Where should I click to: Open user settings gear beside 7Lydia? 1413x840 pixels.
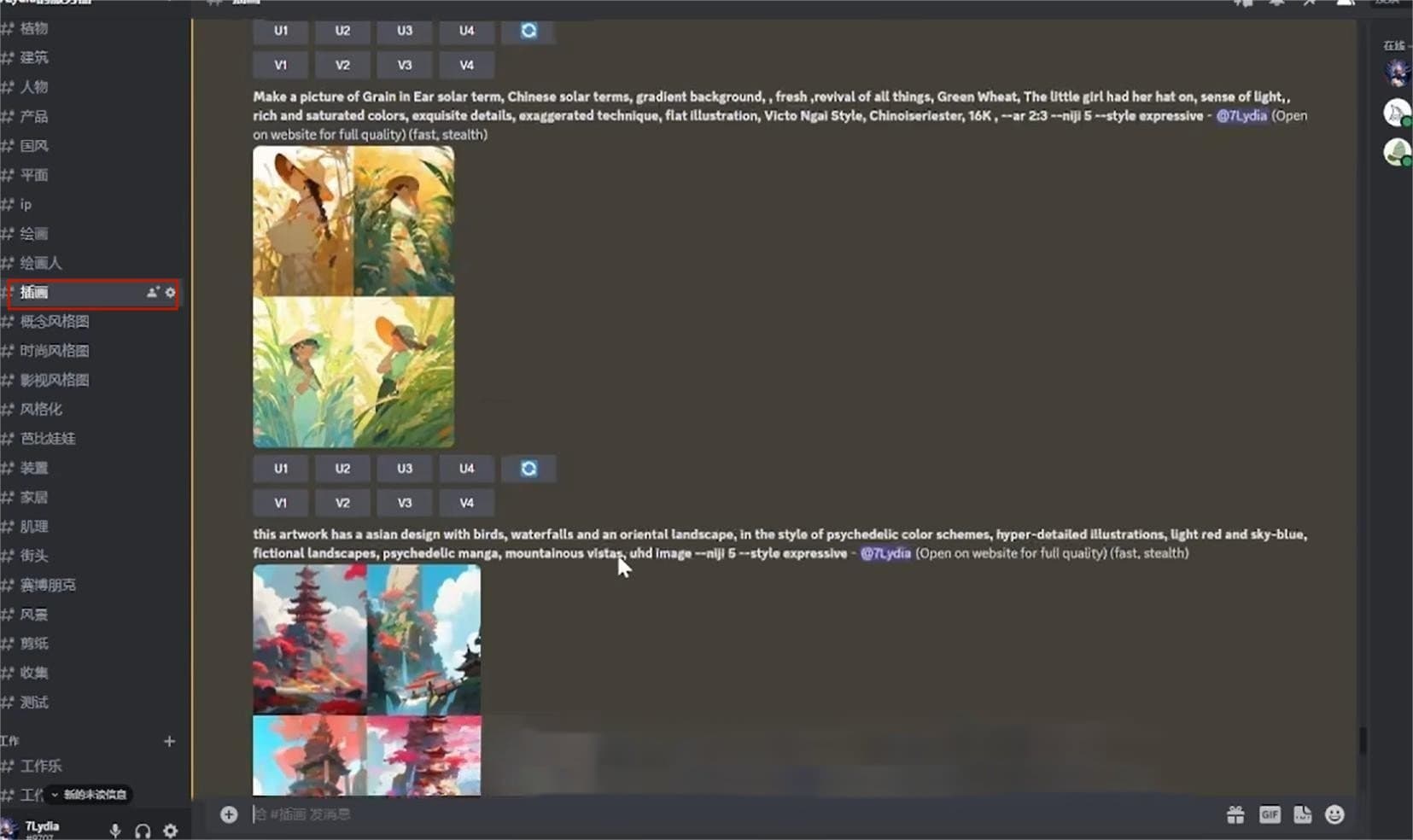click(171, 831)
